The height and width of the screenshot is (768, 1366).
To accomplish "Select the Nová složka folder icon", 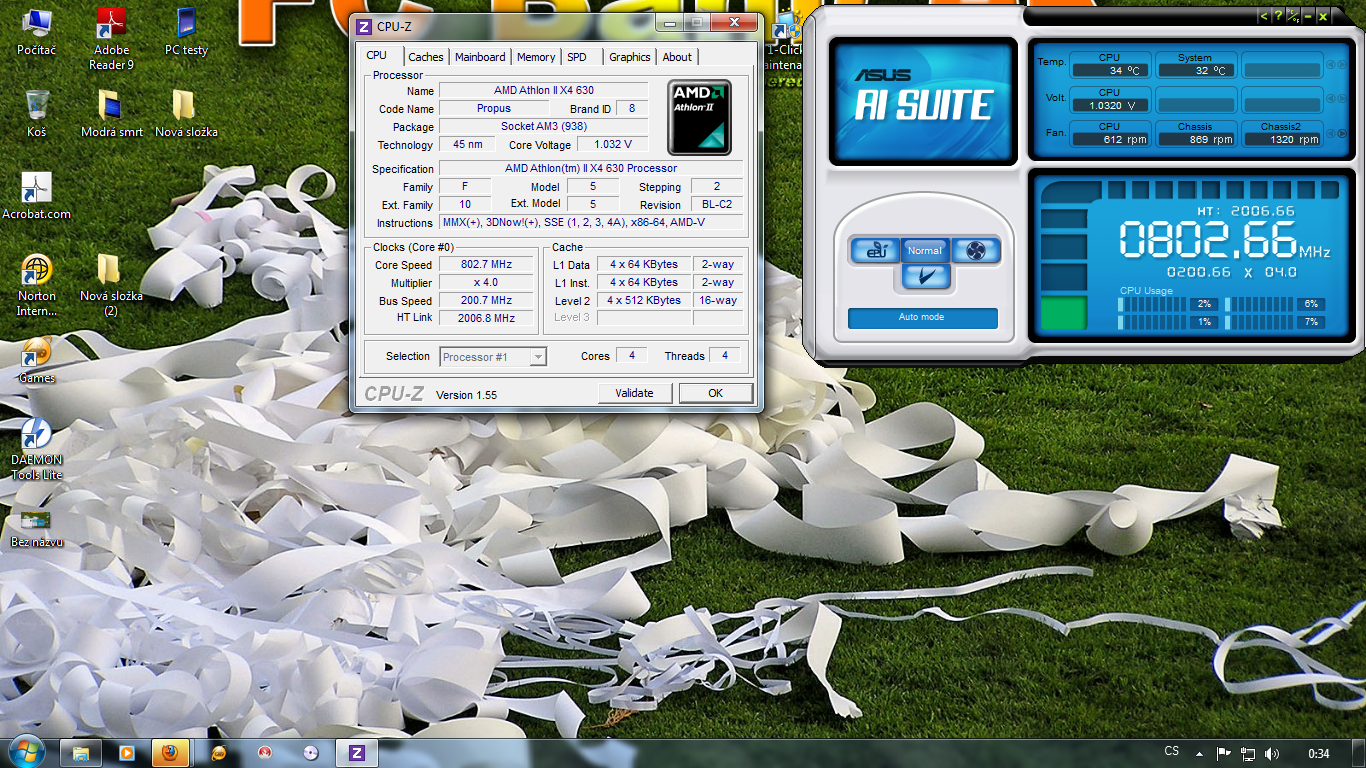I will coord(186,113).
